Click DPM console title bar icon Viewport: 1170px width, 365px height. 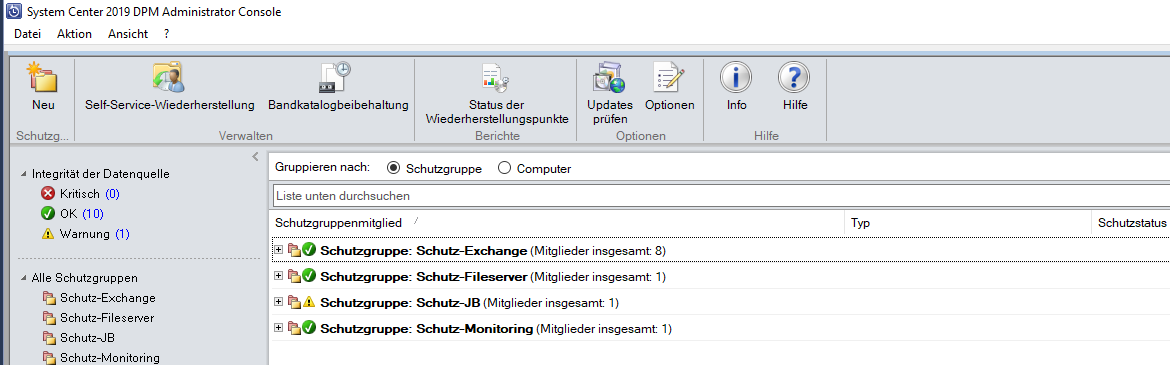[x=12, y=12]
